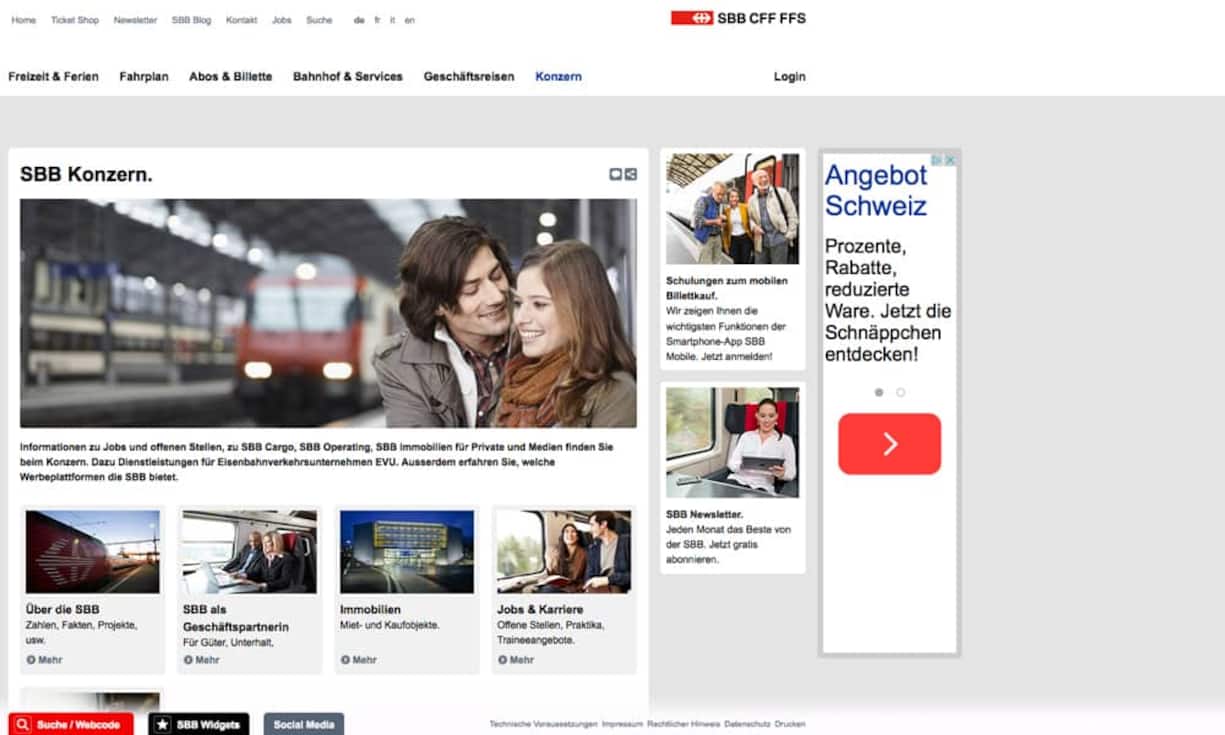The width and height of the screenshot is (1225, 735).
Task: Click the red arrow button in the ad
Action: pyautogui.click(x=889, y=444)
